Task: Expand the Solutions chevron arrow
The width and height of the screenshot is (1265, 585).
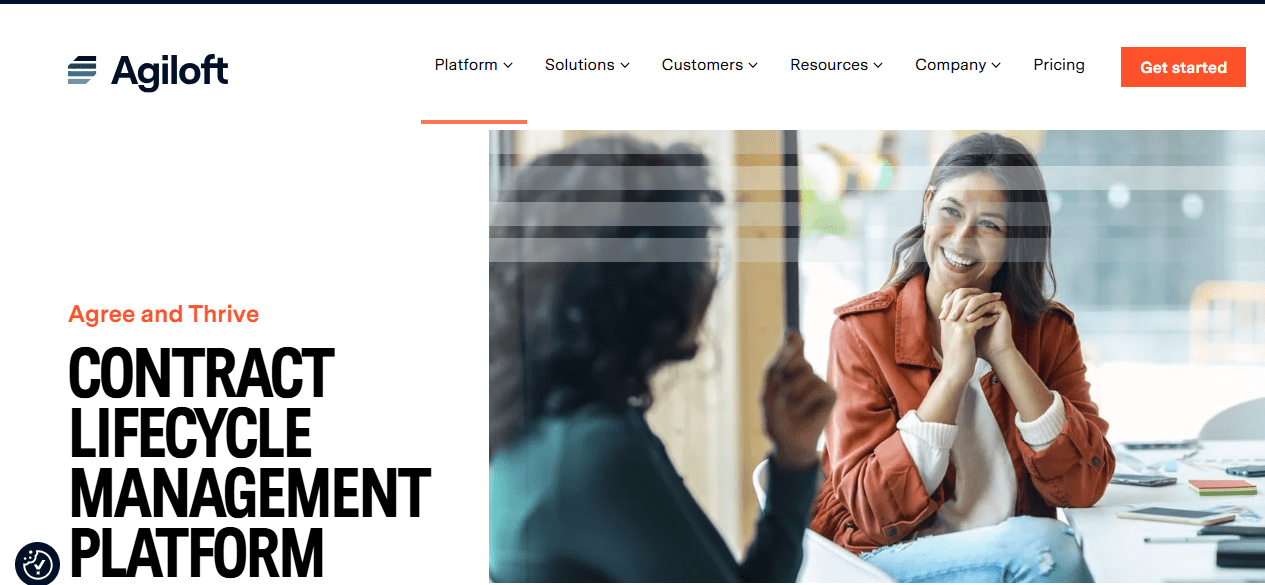Action: tap(625, 65)
